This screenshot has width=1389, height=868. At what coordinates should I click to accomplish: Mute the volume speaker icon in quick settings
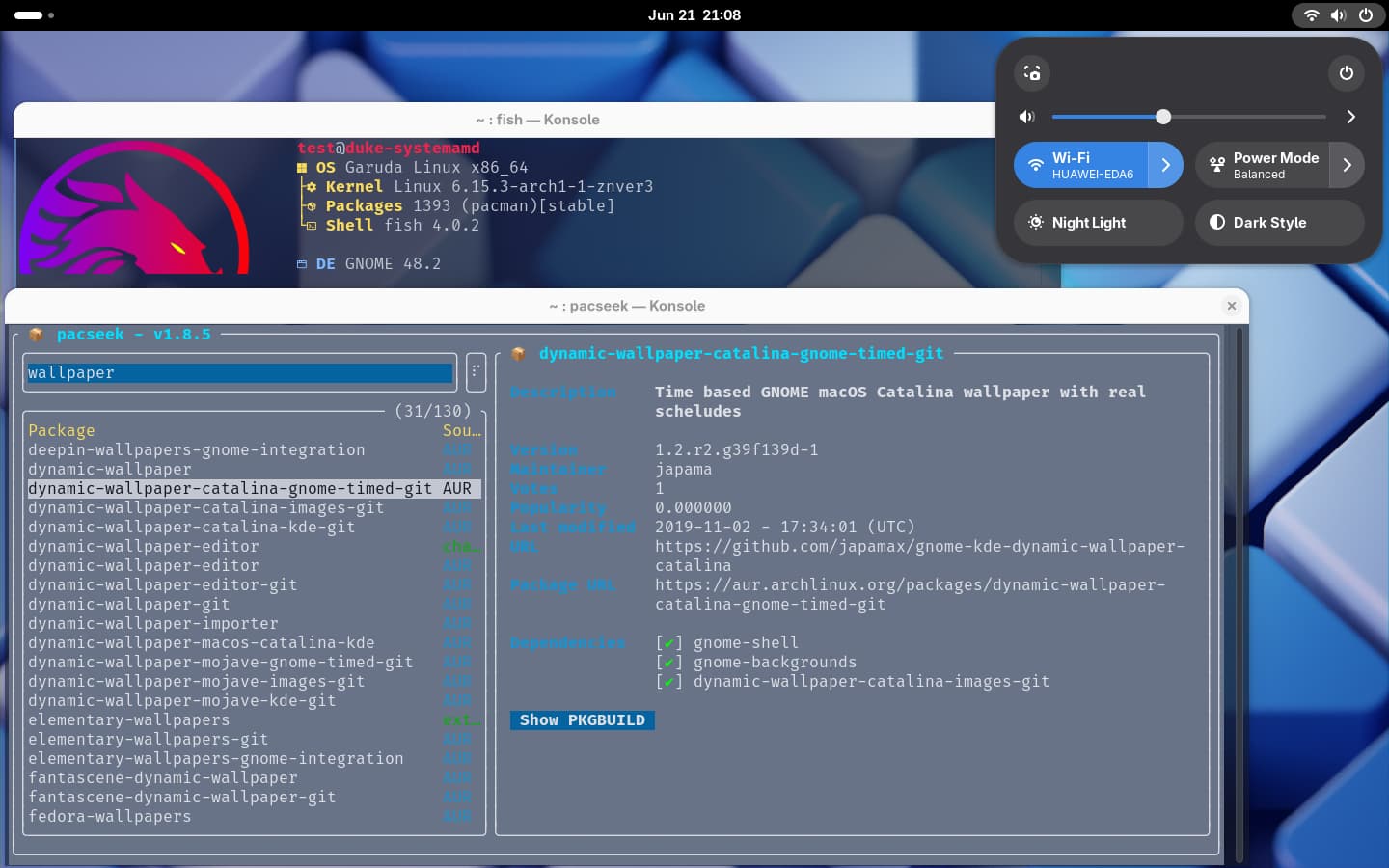(x=1027, y=117)
